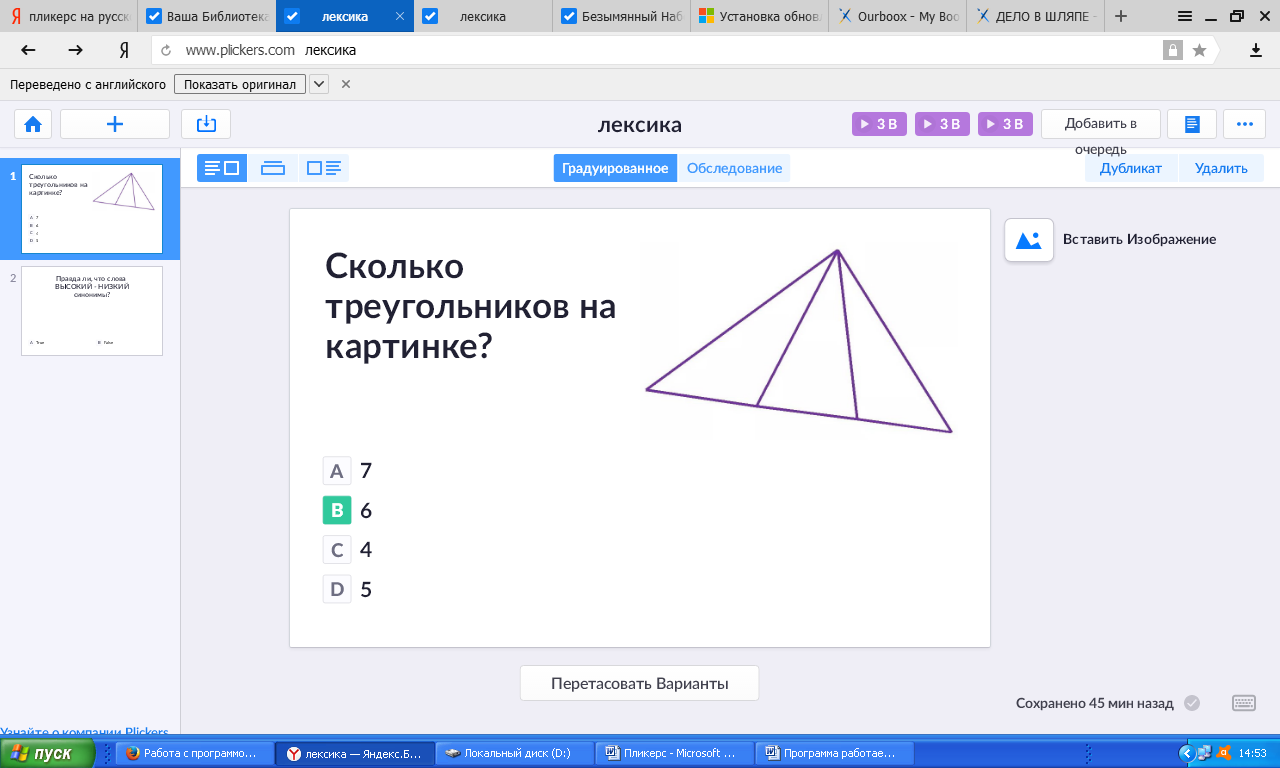The width and height of the screenshot is (1280, 768).
Task: Select question 2 thumbnail
Action: coord(92,311)
